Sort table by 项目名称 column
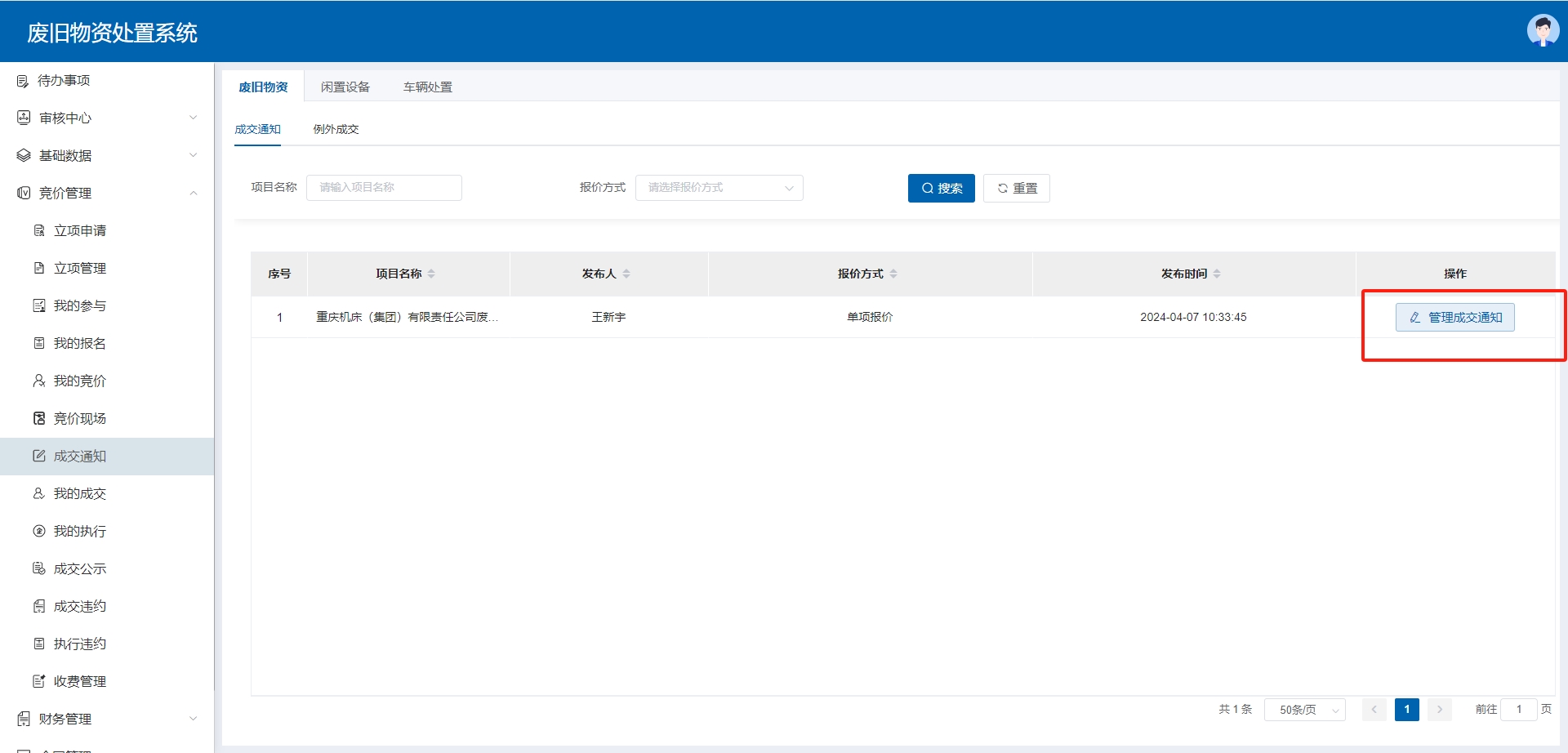The image size is (1568, 753). 431,274
